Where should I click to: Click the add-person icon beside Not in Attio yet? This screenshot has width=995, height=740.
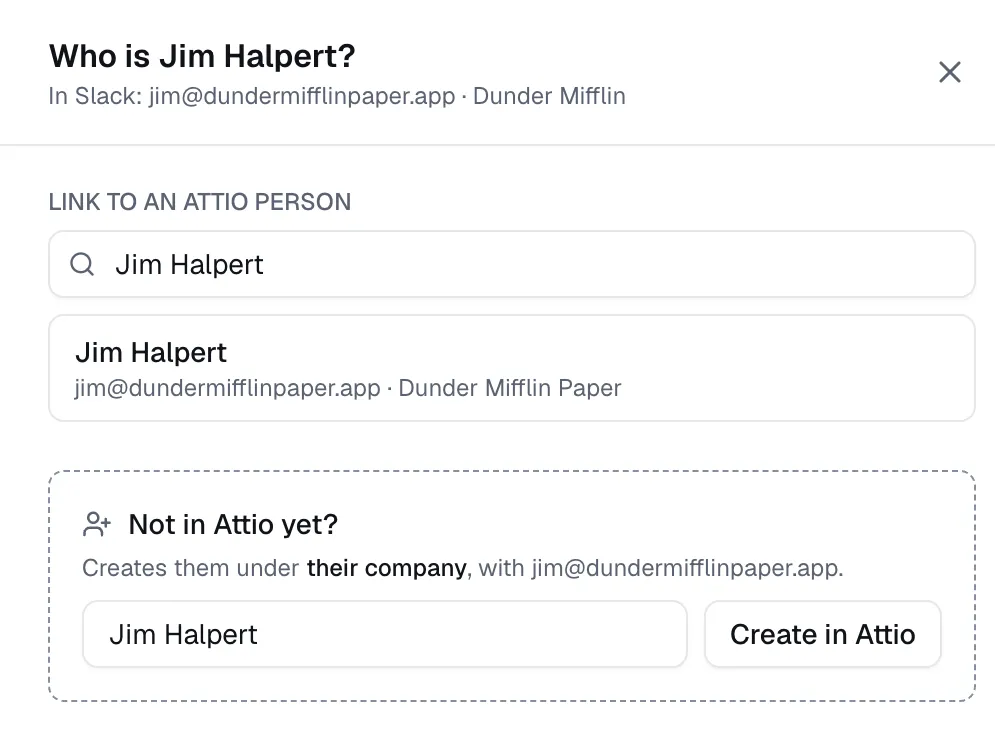[96, 525]
